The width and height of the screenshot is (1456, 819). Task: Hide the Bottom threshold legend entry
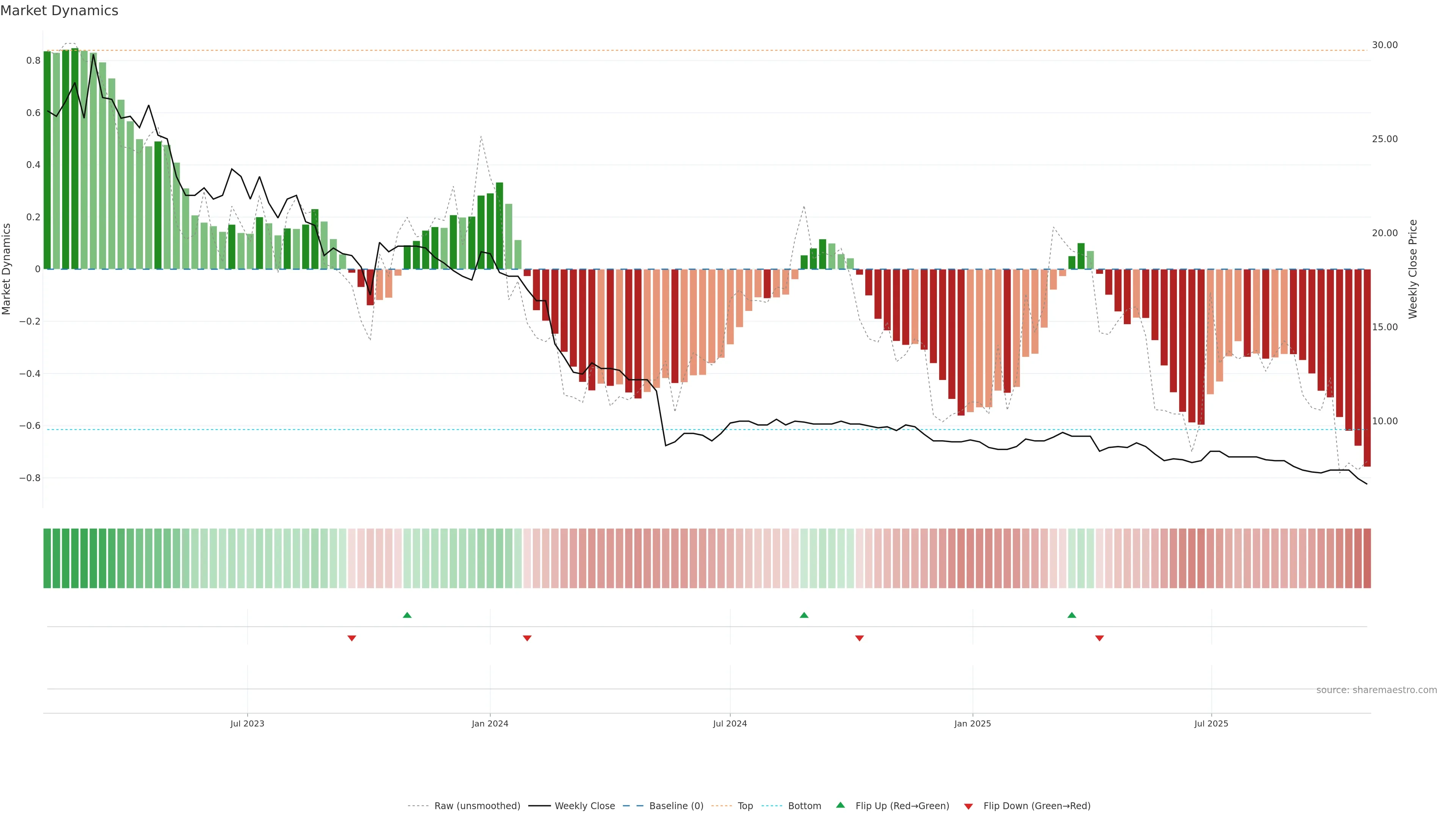tap(804, 806)
